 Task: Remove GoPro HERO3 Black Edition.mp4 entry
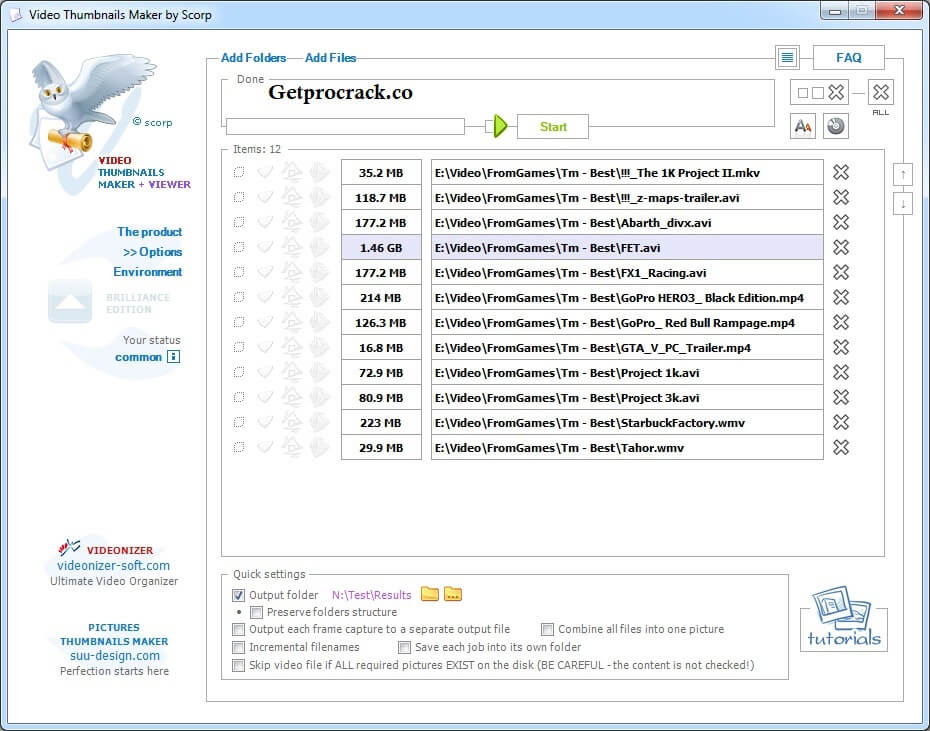click(x=840, y=297)
